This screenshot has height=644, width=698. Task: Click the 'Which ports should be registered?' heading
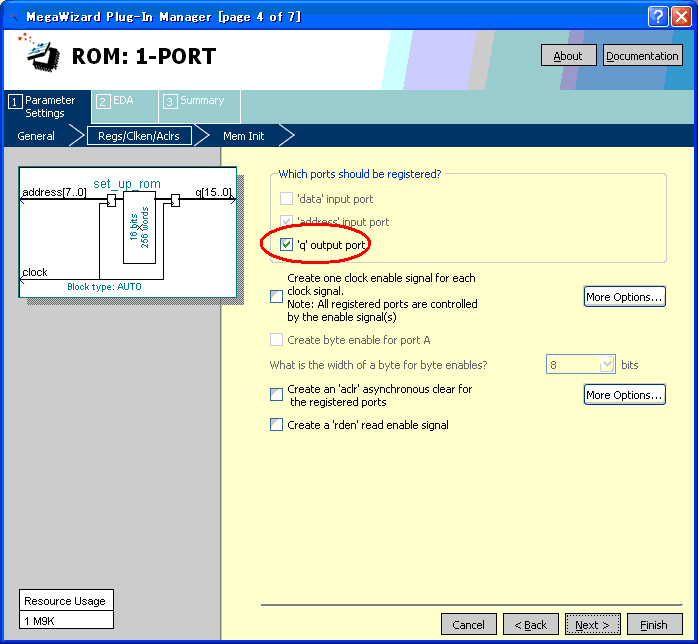[360, 174]
